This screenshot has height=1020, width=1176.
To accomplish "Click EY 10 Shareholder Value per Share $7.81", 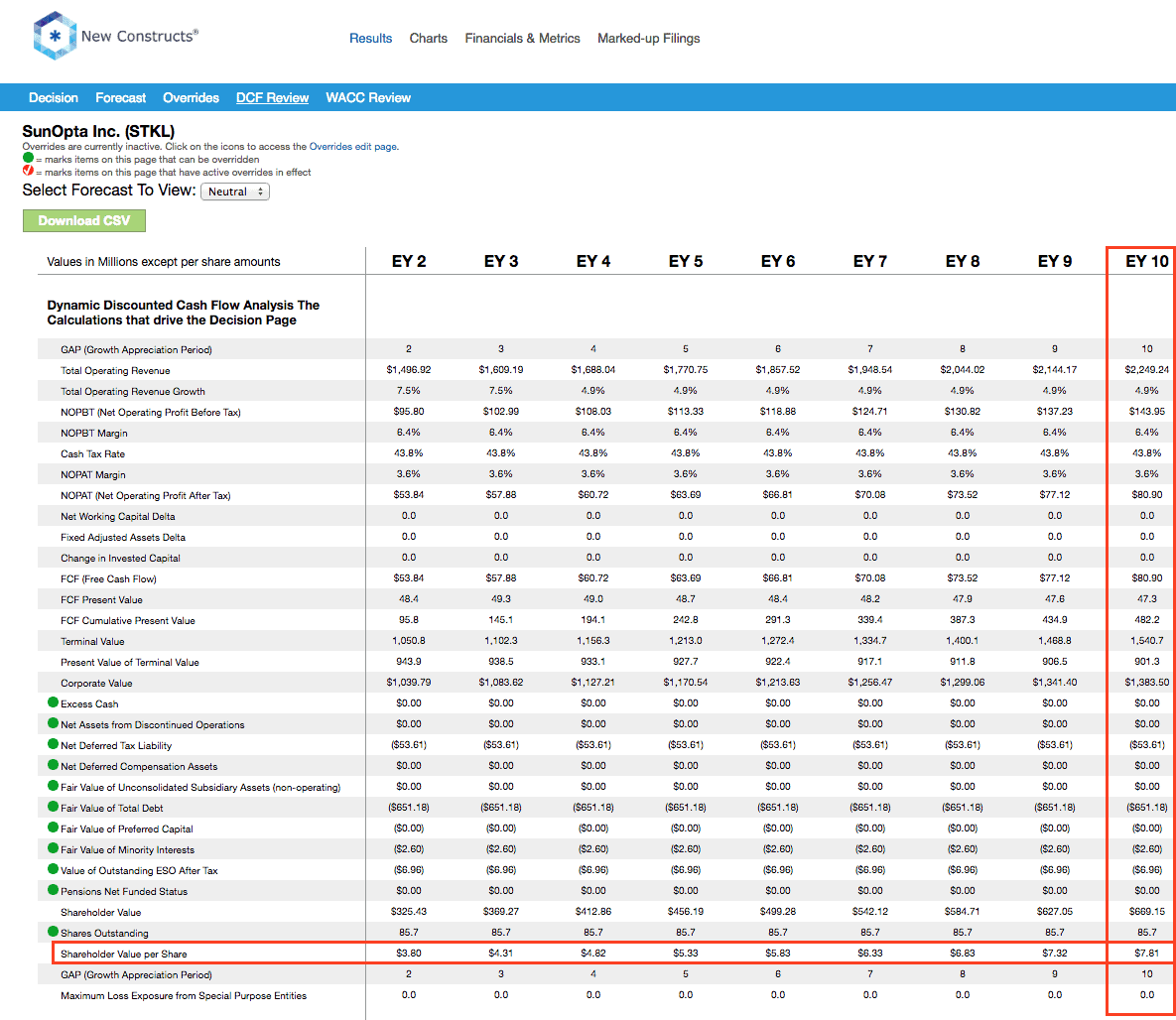I will [1147, 954].
